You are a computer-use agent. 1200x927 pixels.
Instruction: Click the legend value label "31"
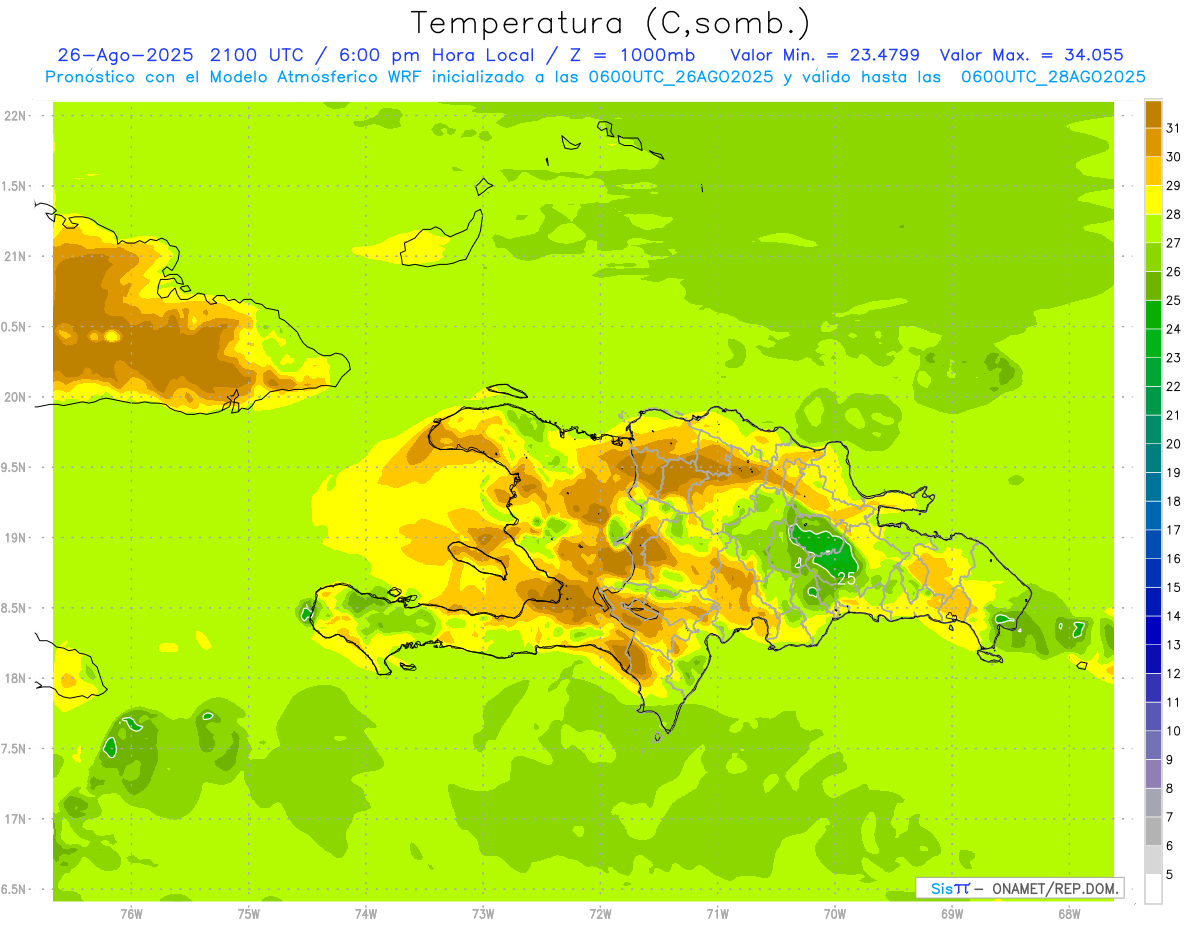(1174, 128)
